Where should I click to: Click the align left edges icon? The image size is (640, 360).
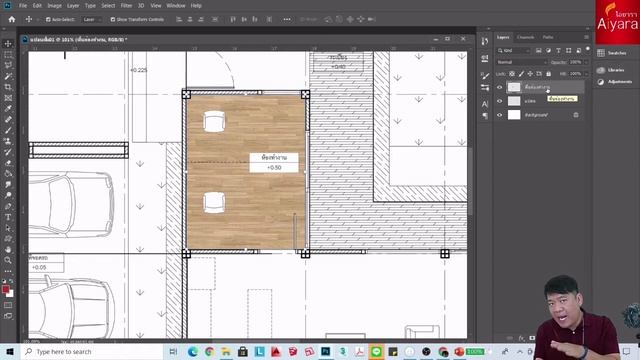(x=179, y=19)
